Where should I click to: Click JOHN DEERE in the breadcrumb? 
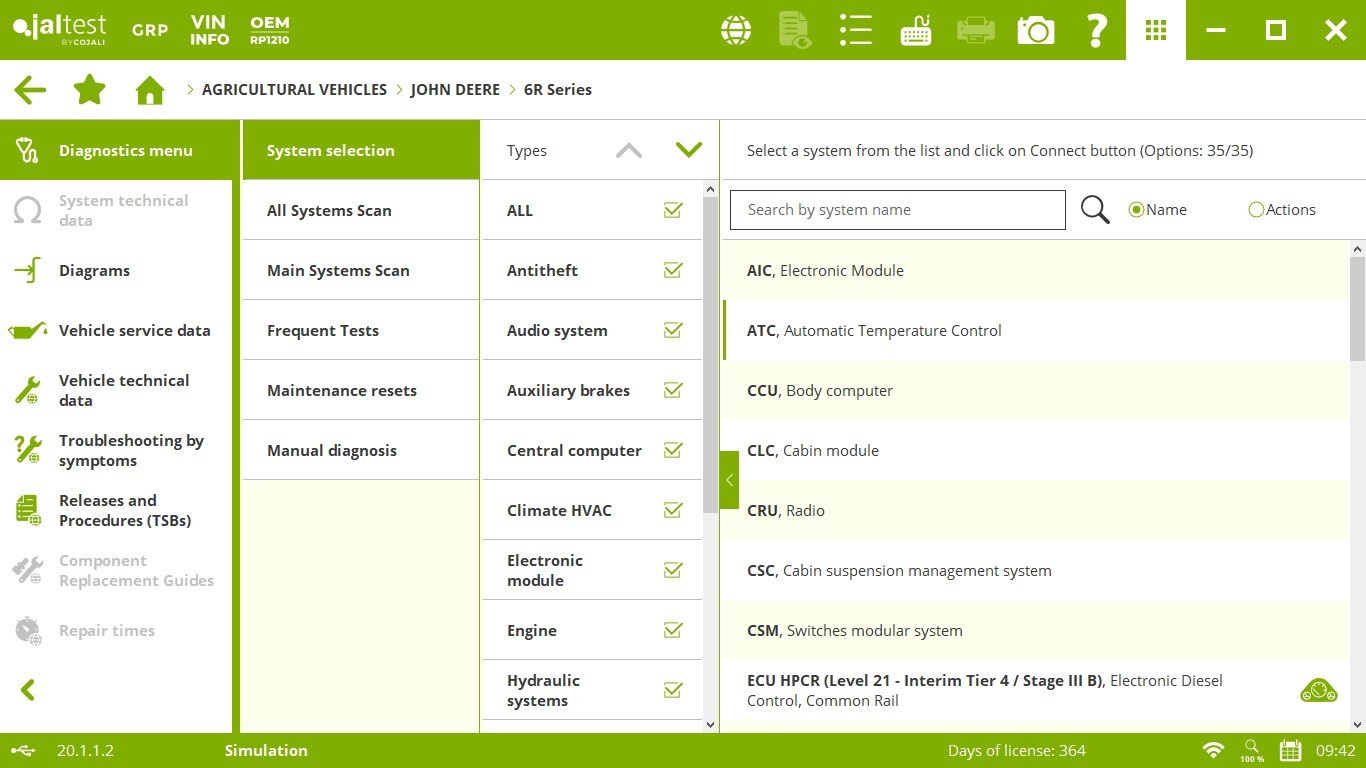(455, 90)
